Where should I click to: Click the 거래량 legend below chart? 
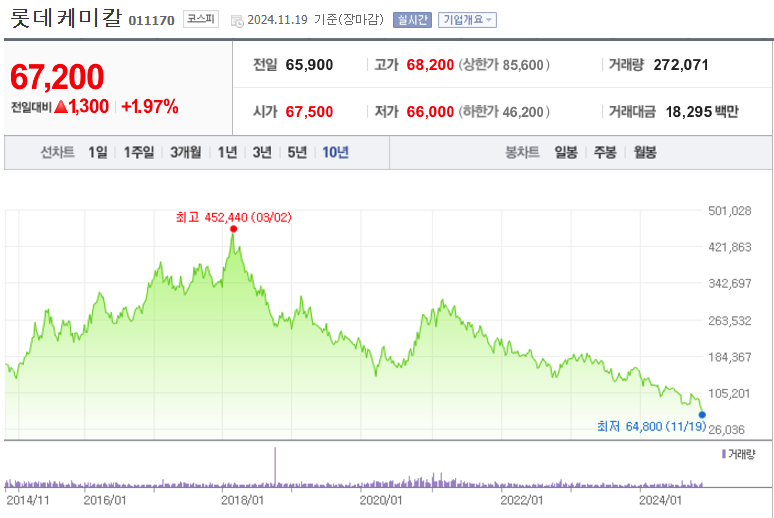click(738, 454)
